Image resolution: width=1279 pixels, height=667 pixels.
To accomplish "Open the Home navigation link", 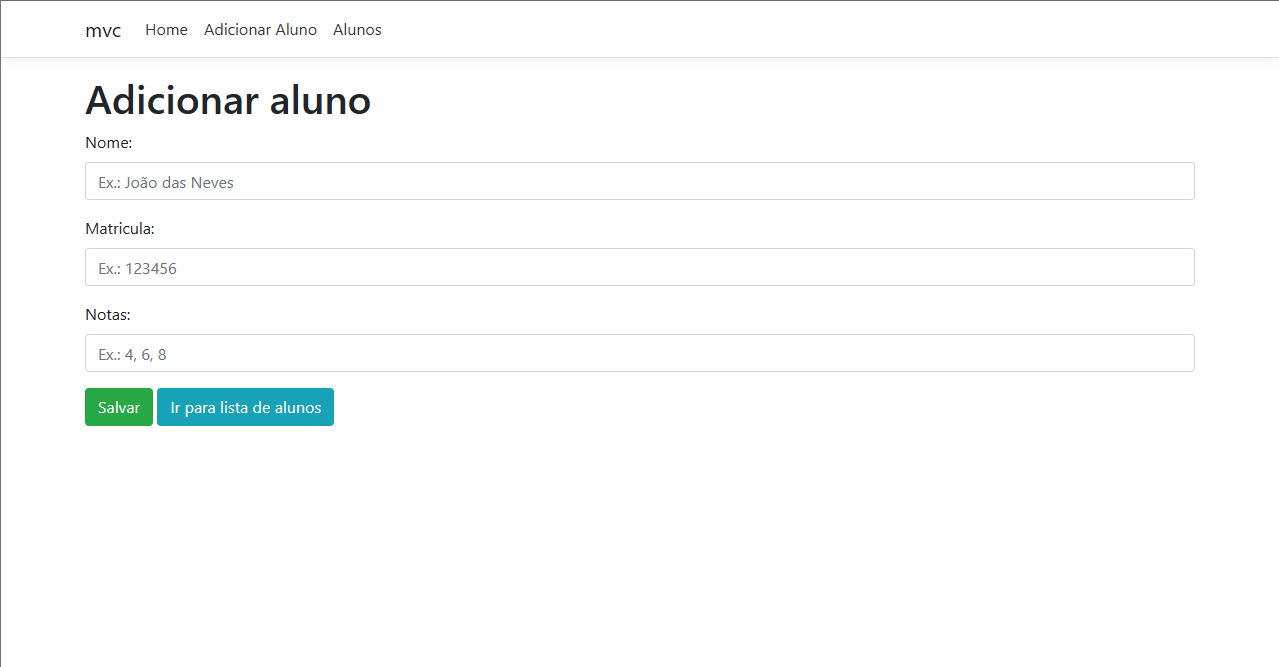I will [166, 30].
